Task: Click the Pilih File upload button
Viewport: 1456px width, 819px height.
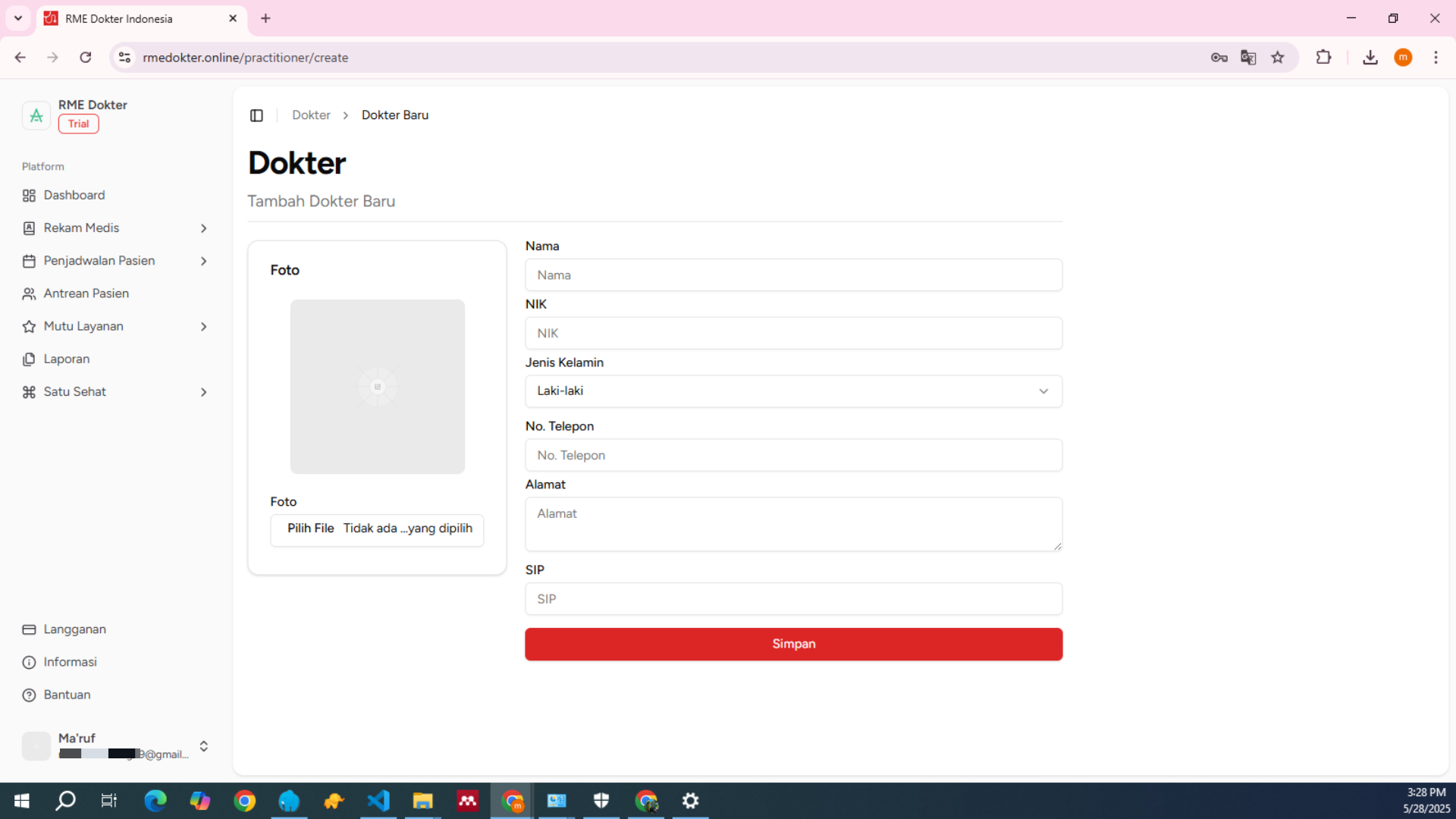Action: point(310,529)
